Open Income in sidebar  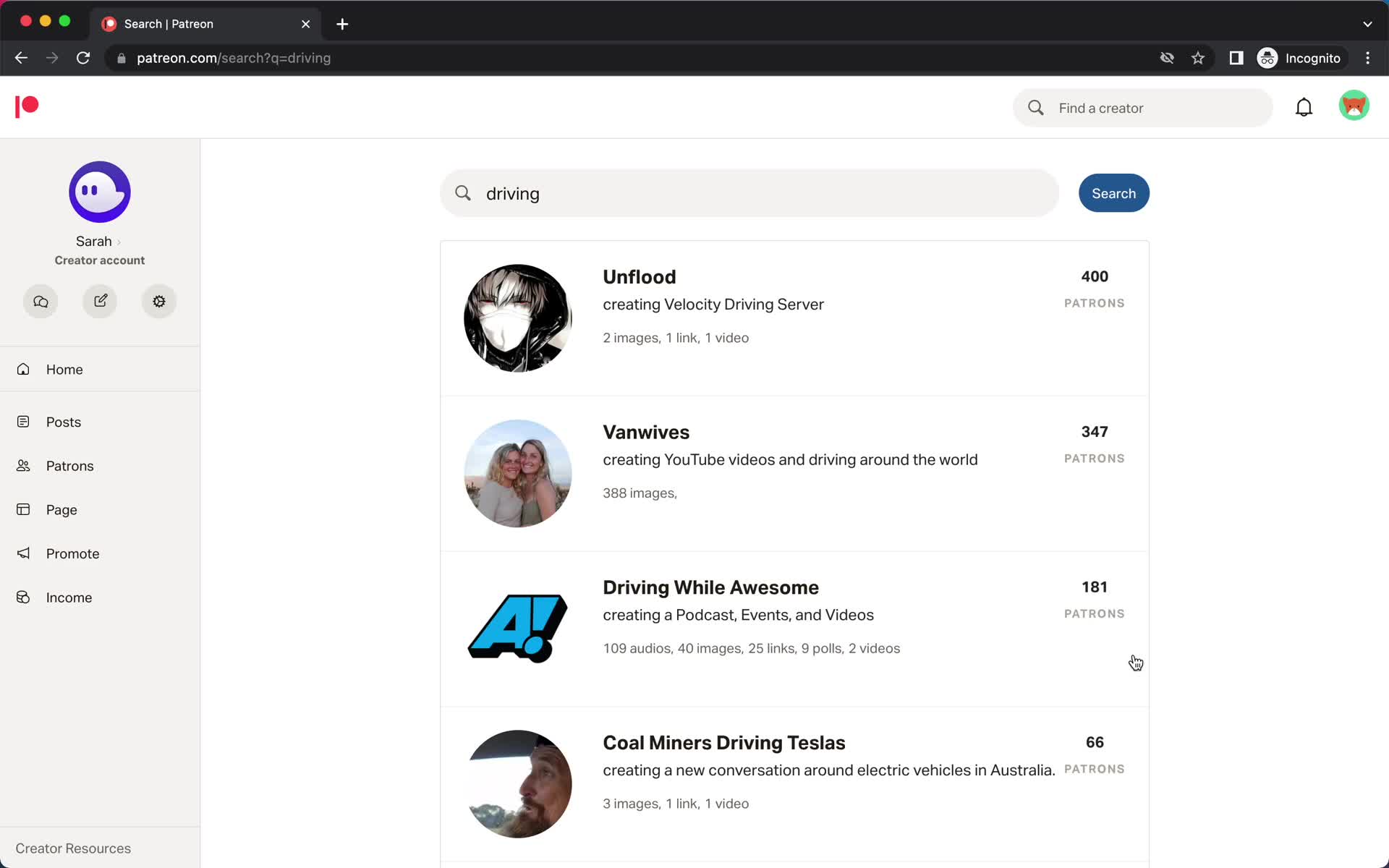[x=100, y=597]
